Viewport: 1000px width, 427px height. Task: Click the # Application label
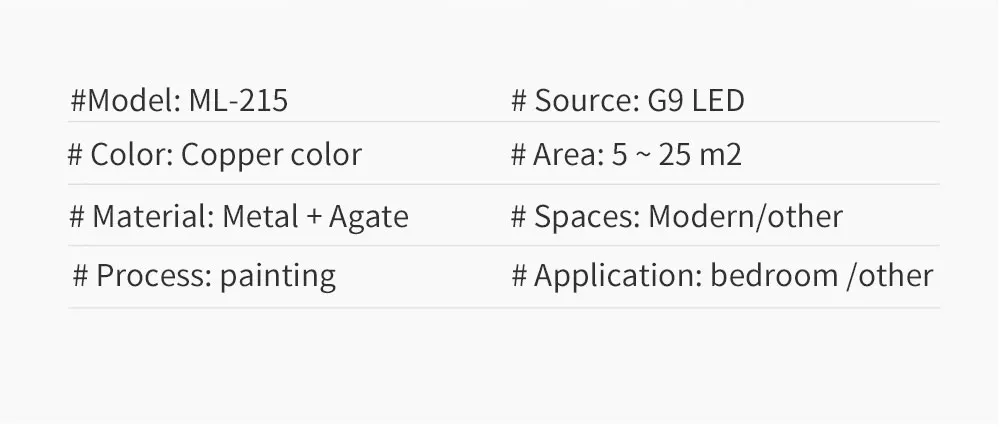point(607,277)
